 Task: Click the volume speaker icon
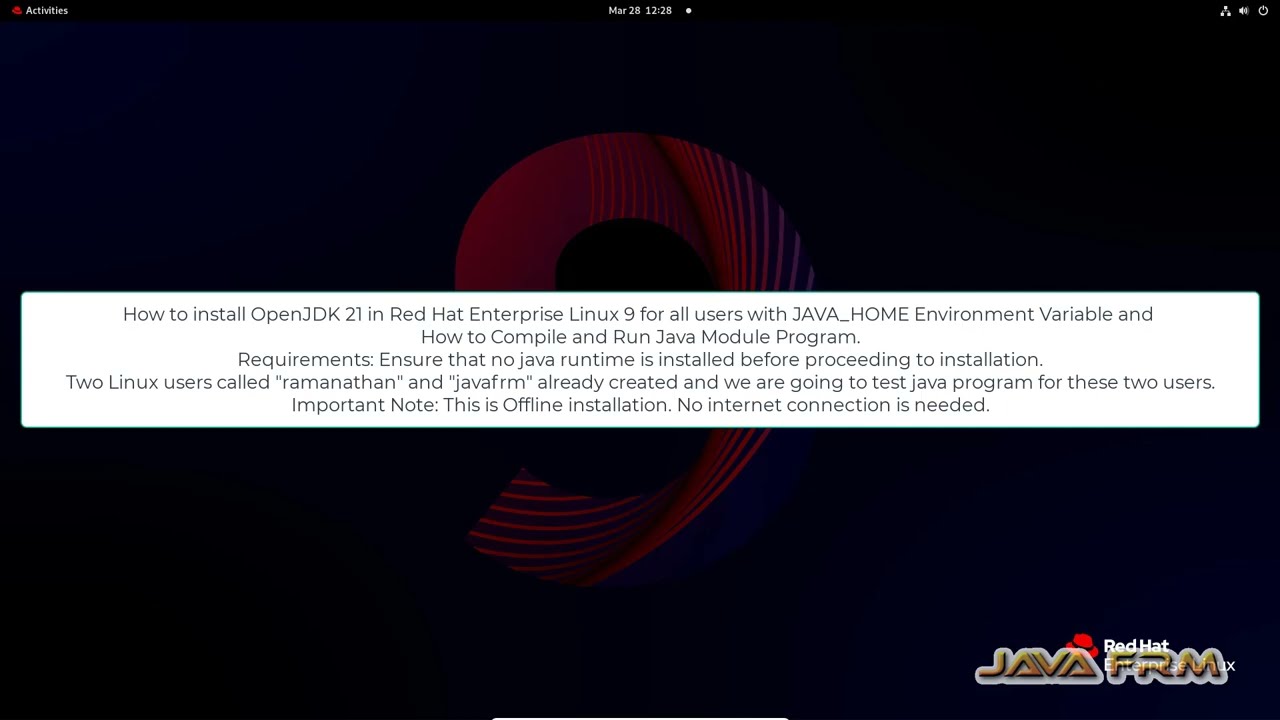1244,10
